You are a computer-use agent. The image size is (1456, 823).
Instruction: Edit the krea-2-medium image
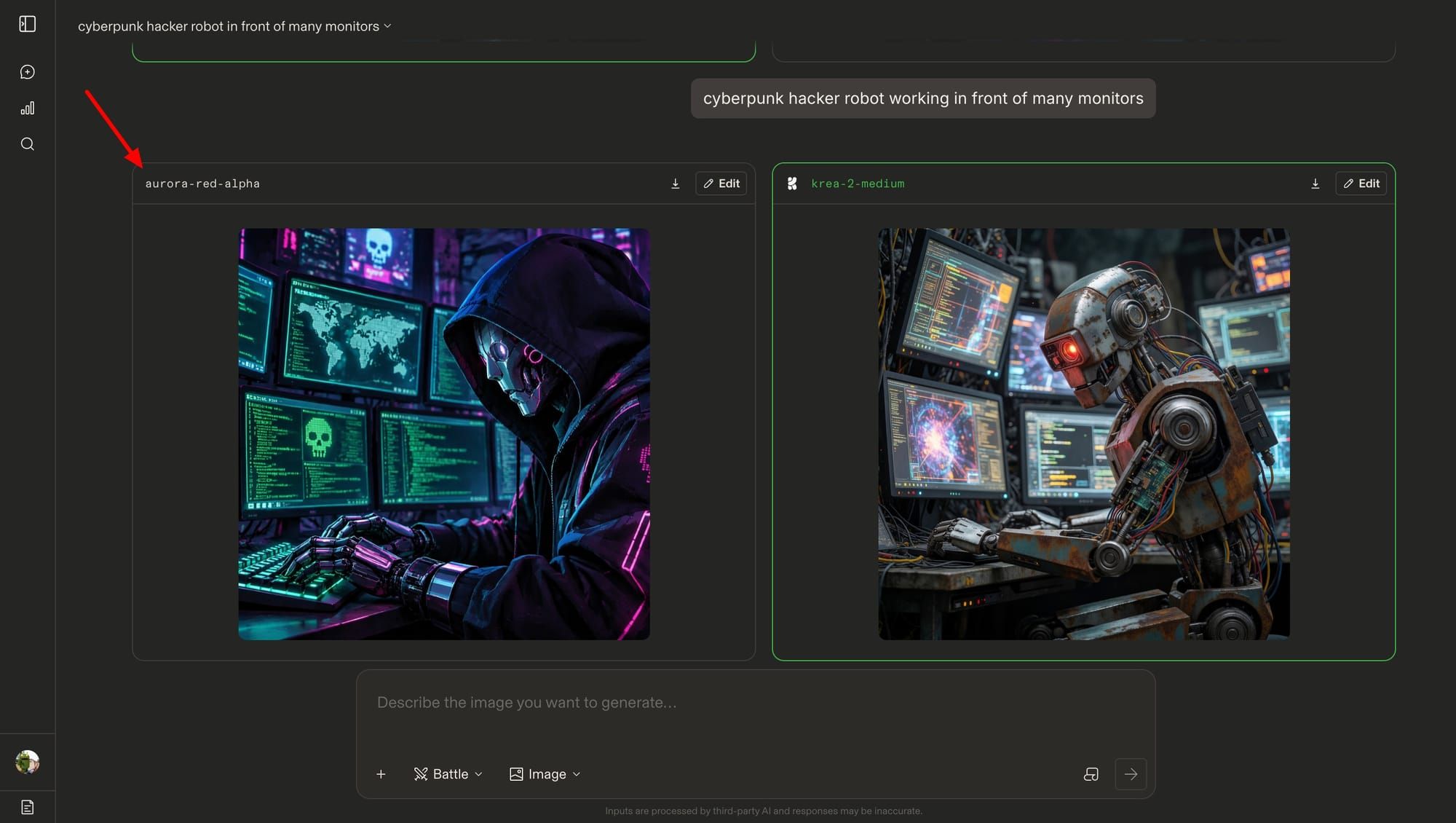coord(1361,184)
